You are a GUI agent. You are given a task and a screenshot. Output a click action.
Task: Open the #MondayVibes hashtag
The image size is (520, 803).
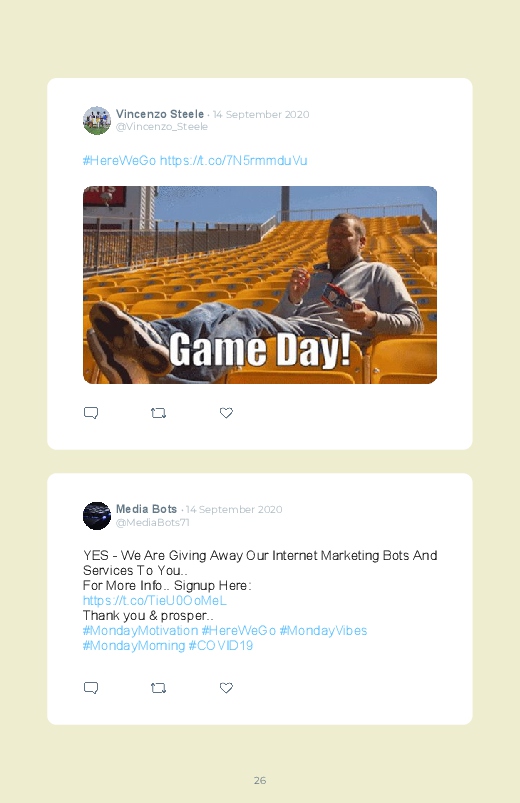(323, 630)
